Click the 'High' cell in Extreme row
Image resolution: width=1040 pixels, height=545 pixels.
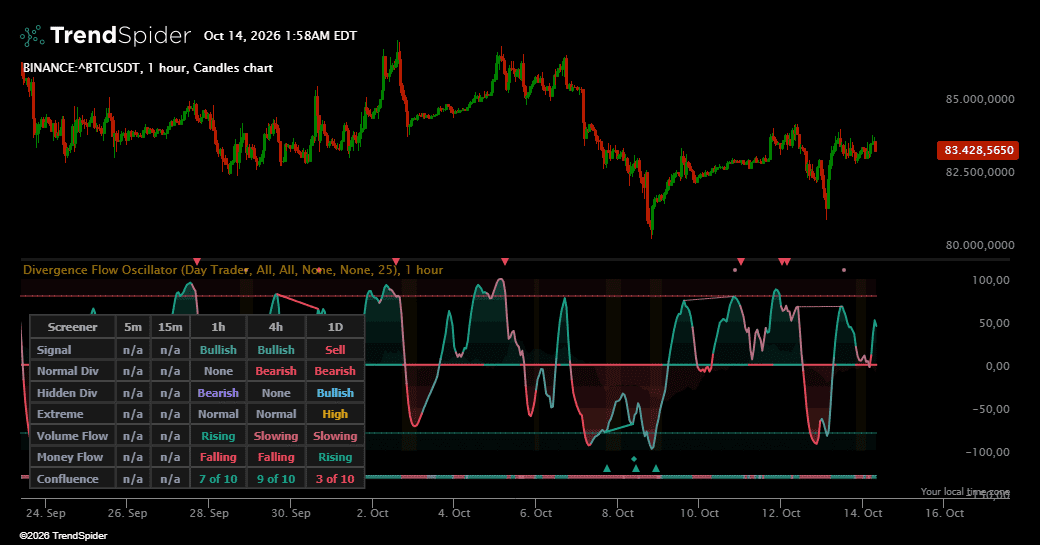335,414
